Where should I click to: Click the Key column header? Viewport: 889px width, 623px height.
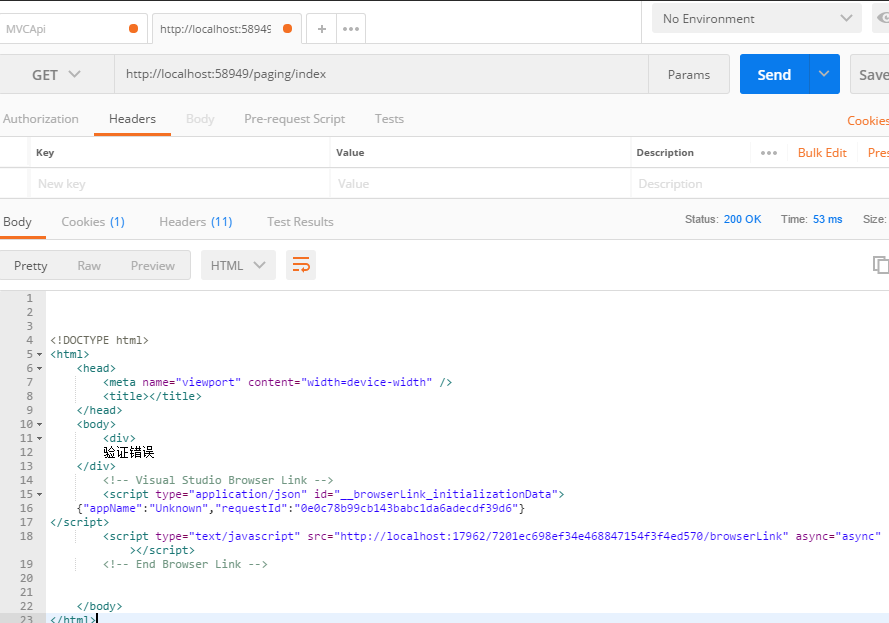pyautogui.click(x=45, y=152)
